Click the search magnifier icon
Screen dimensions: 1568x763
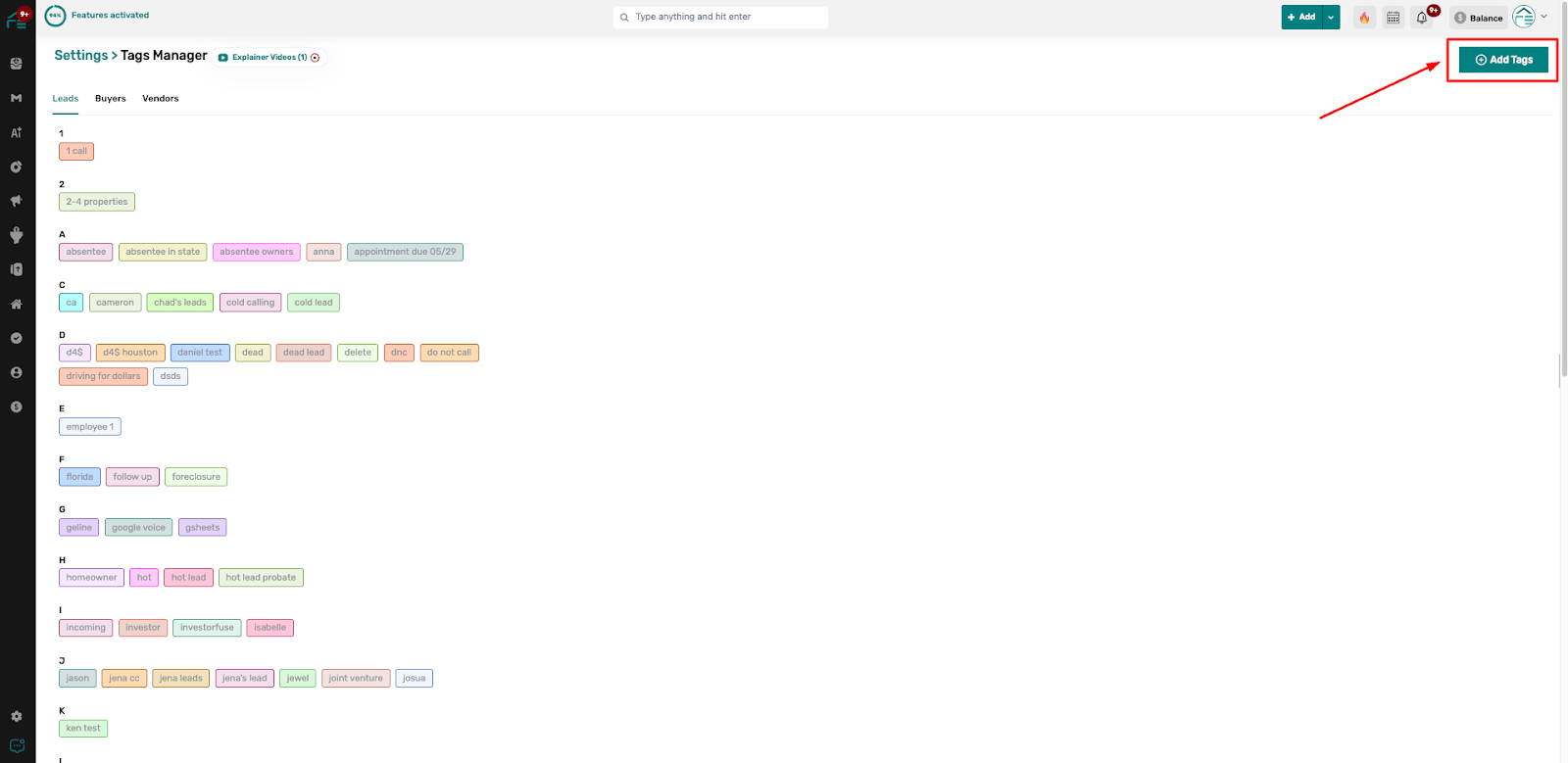pyautogui.click(x=624, y=18)
